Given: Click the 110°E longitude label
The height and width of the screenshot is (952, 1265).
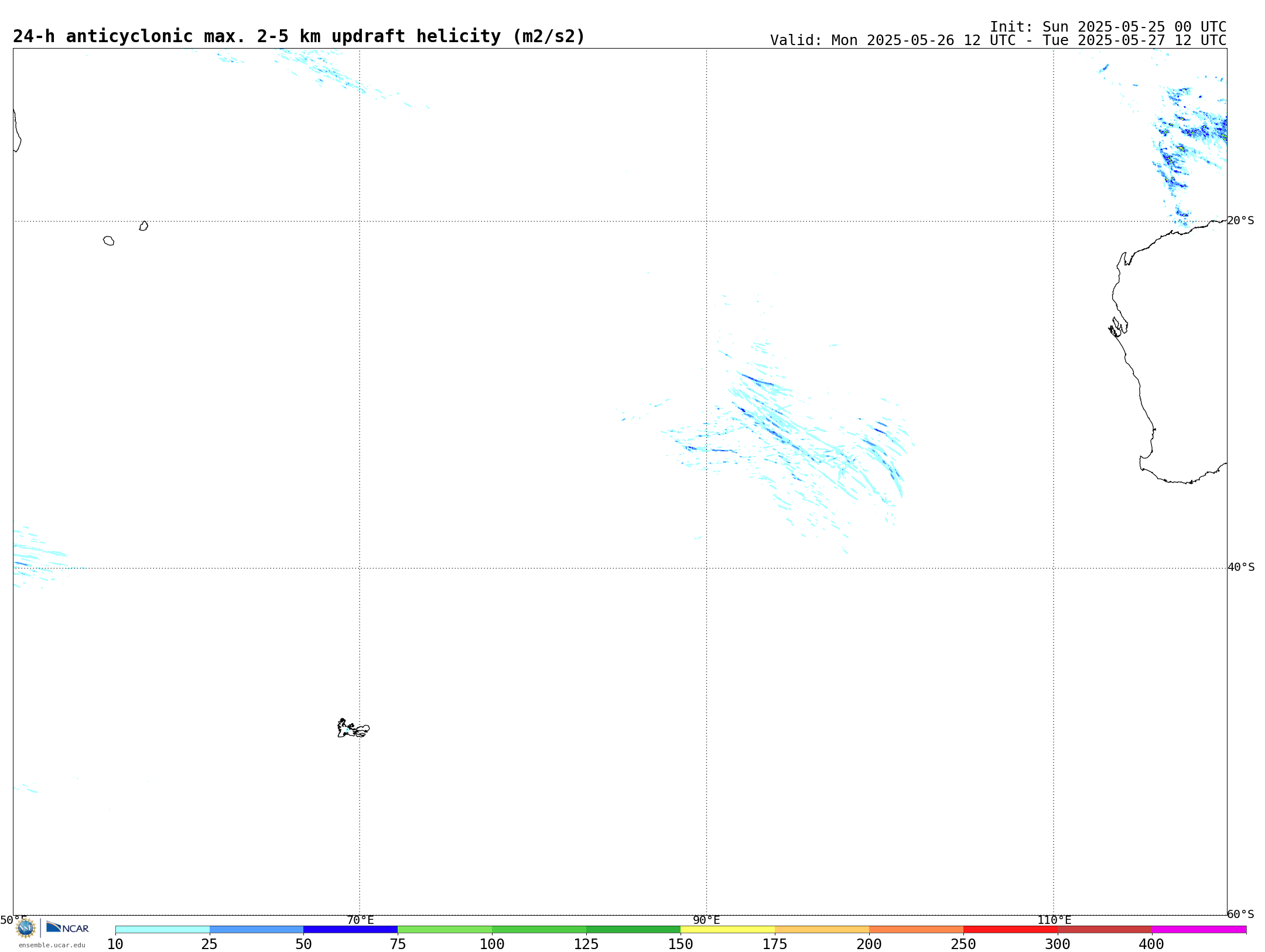Looking at the screenshot, I should [x=1054, y=920].
